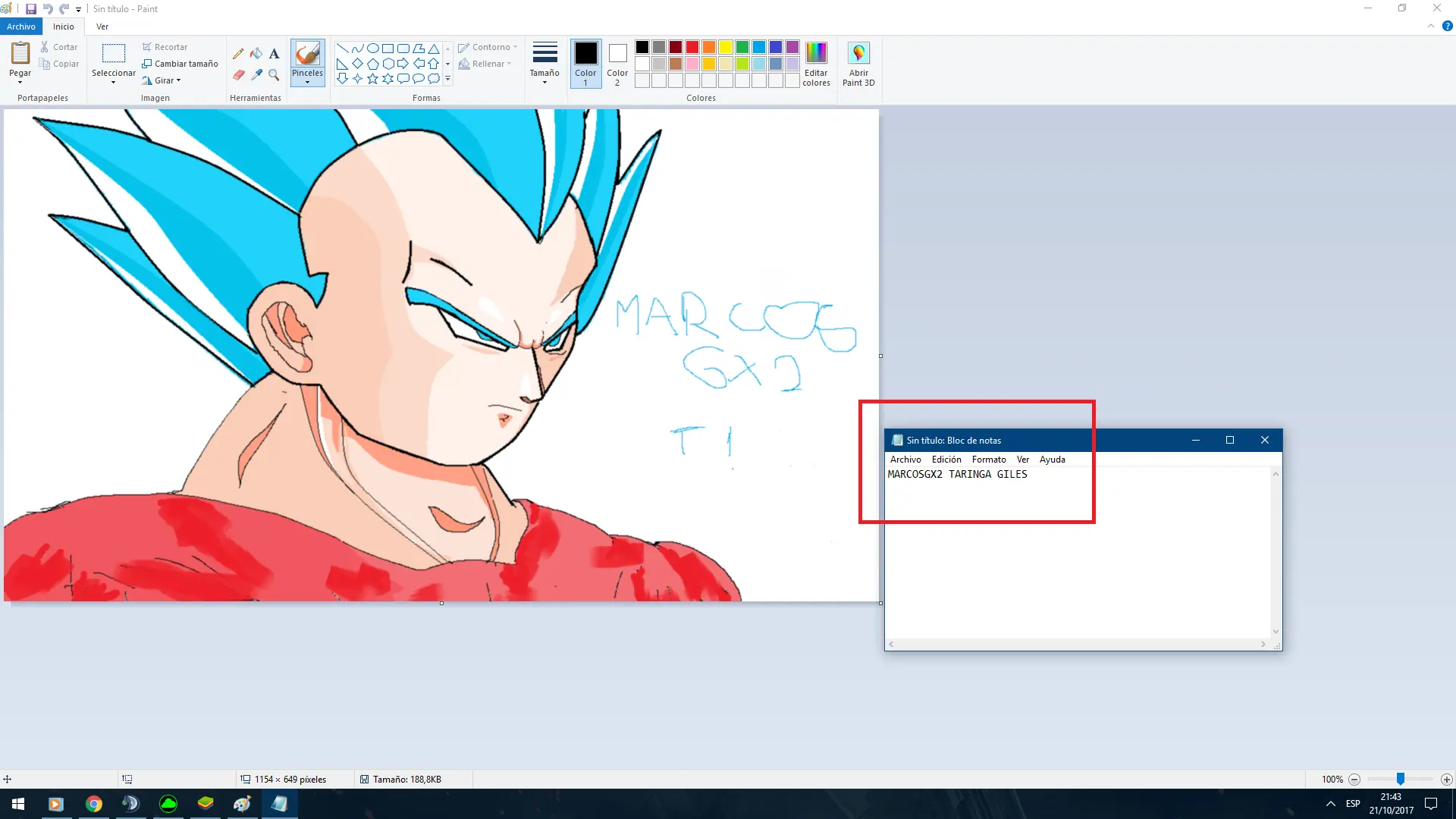Screen dimensions: 1456x819
Task: Click the Editar colores icon
Action: tap(816, 53)
